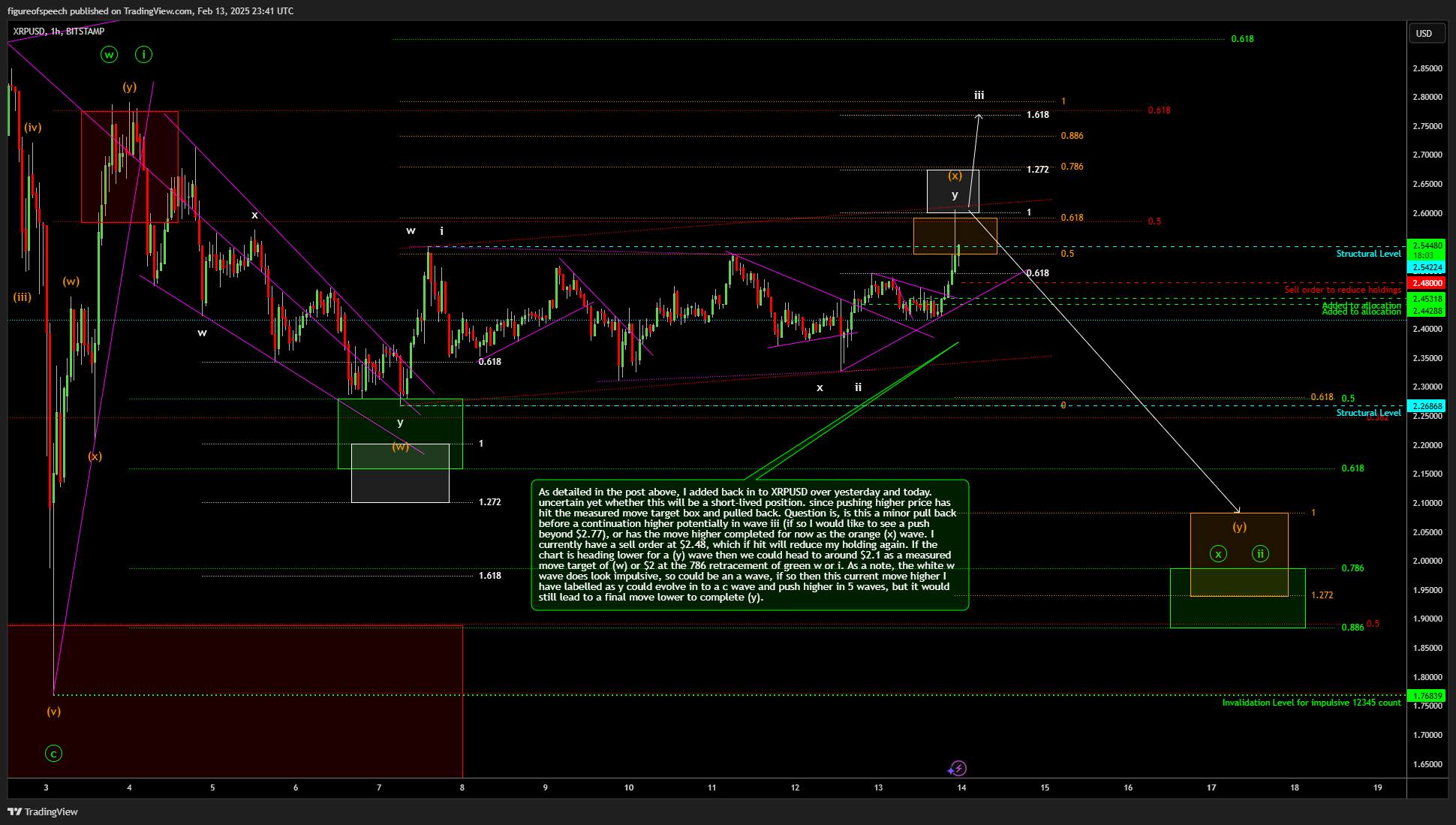This screenshot has height=825, width=1456.
Task: Click the TradingView logo link
Action: pos(43,811)
